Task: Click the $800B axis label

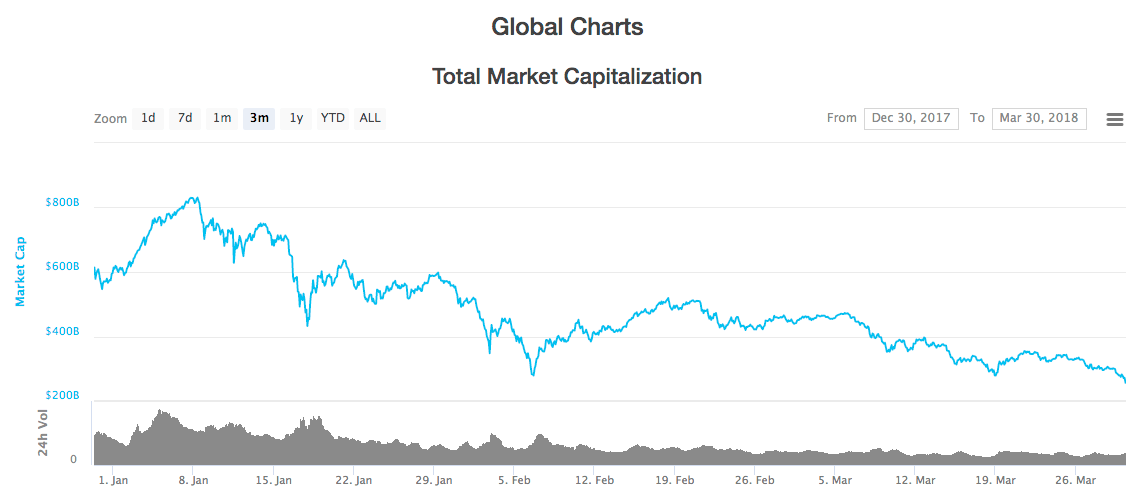Action: pos(64,202)
